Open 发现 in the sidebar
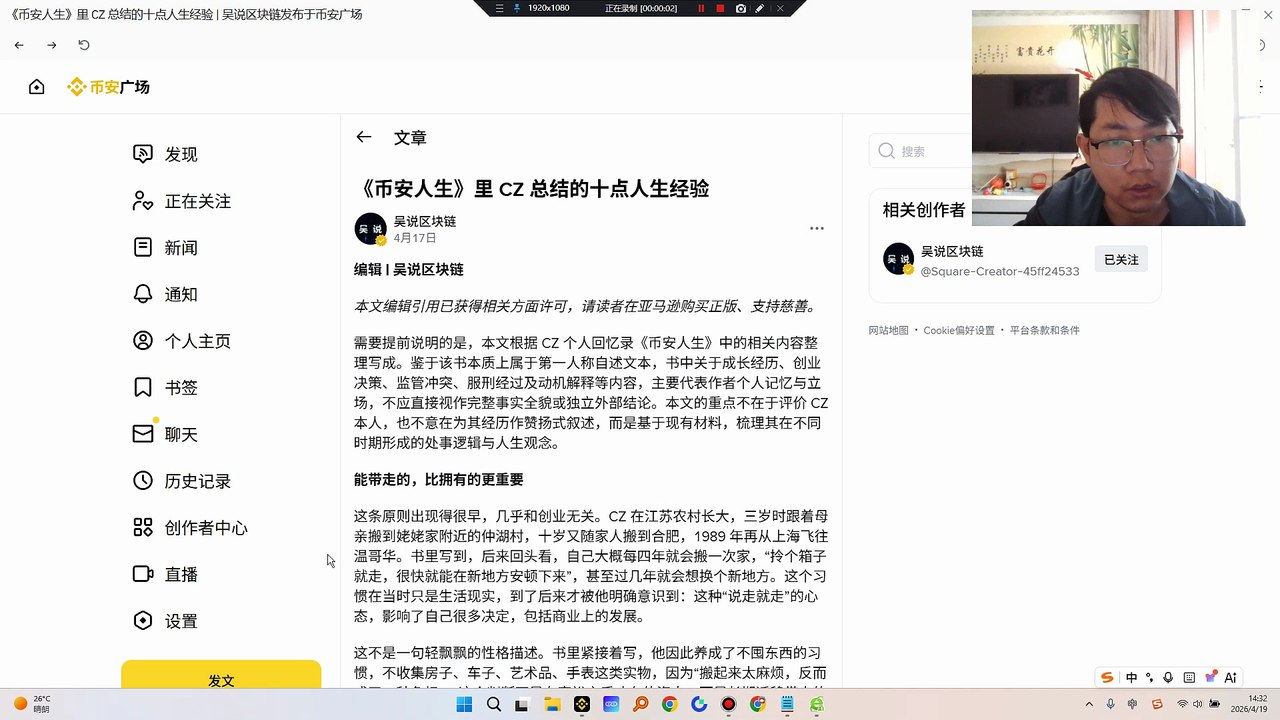The image size is (1280, 720). click(166, 154)
